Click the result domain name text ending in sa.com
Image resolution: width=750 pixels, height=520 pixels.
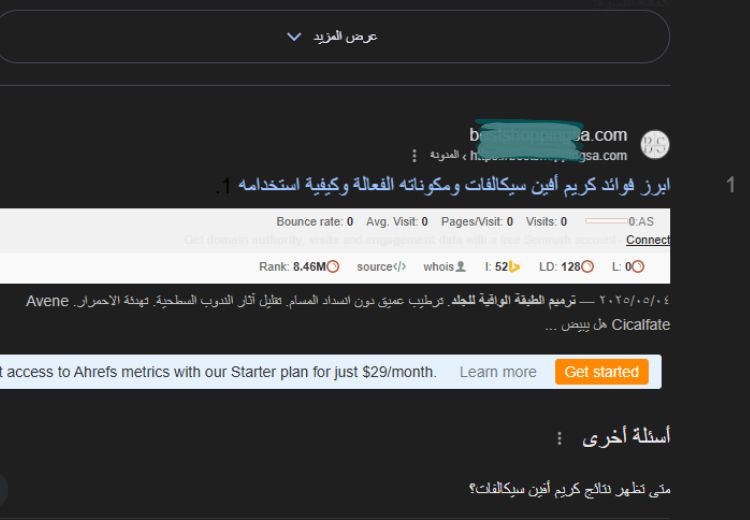pos(548,135)
